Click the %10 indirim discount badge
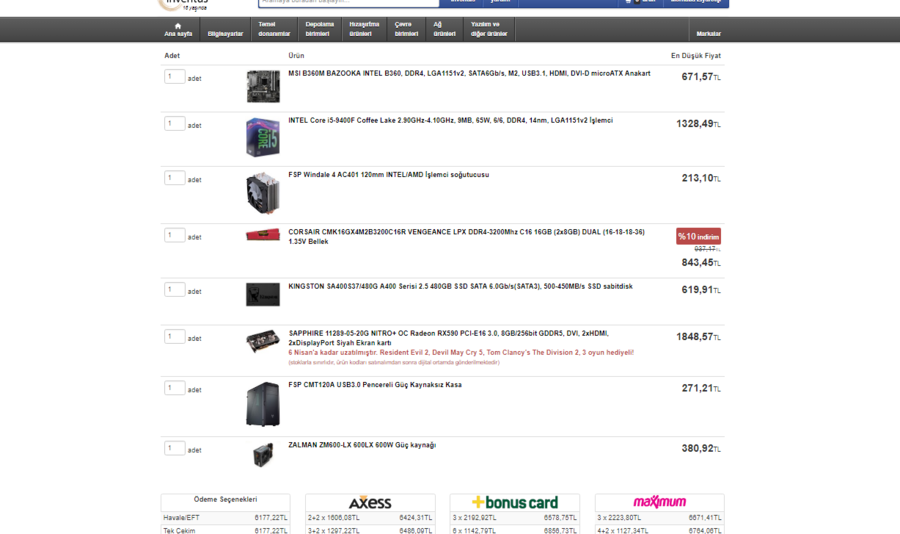The image size is (900, 534). pos(698,237)
